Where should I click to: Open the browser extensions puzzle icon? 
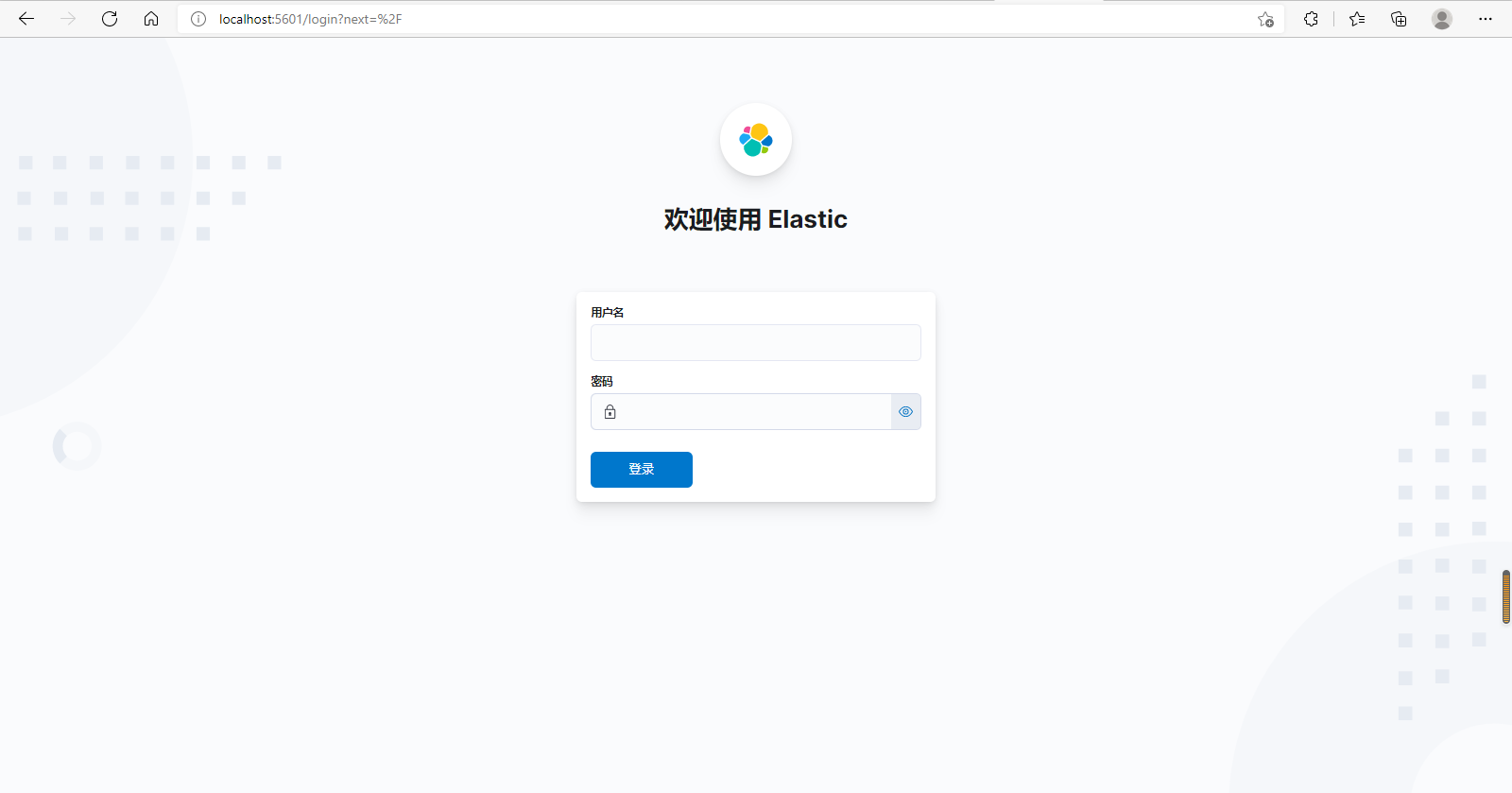click(1311, 19)
